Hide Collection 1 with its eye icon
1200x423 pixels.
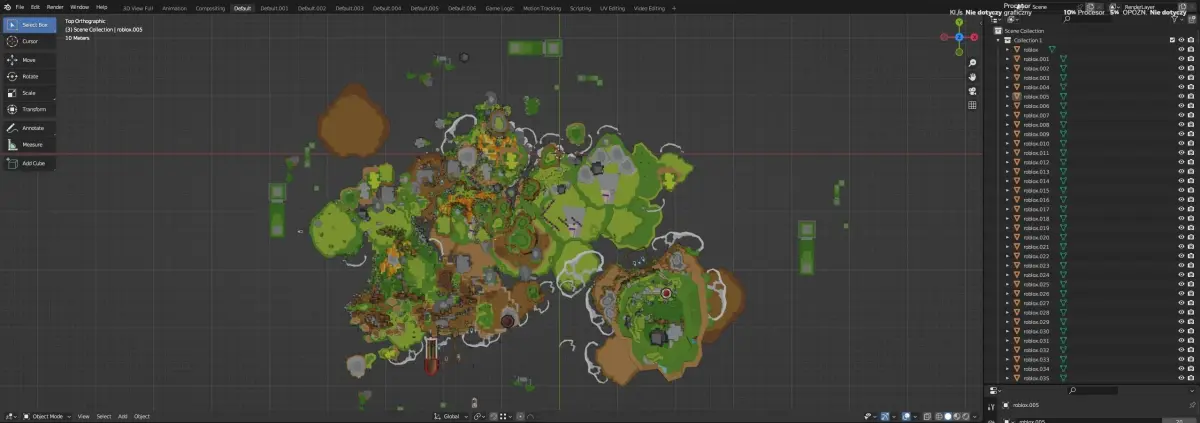[x=1182, y=40]
